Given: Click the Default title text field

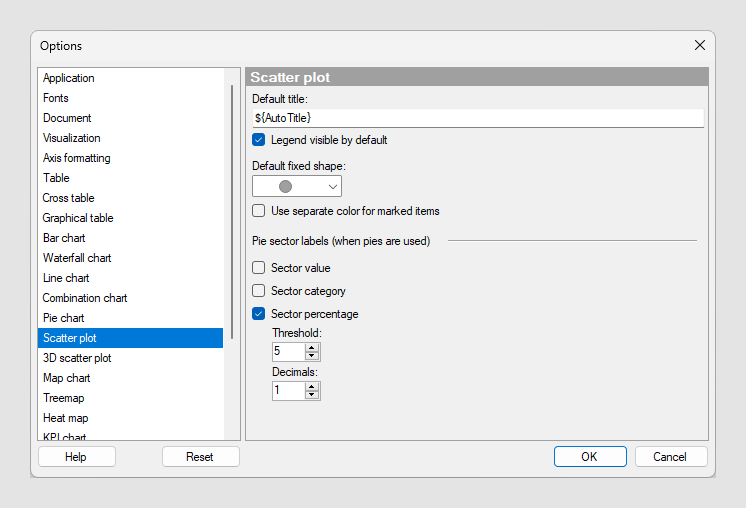Looking at the screenshot, I should [x=478, y=118].
